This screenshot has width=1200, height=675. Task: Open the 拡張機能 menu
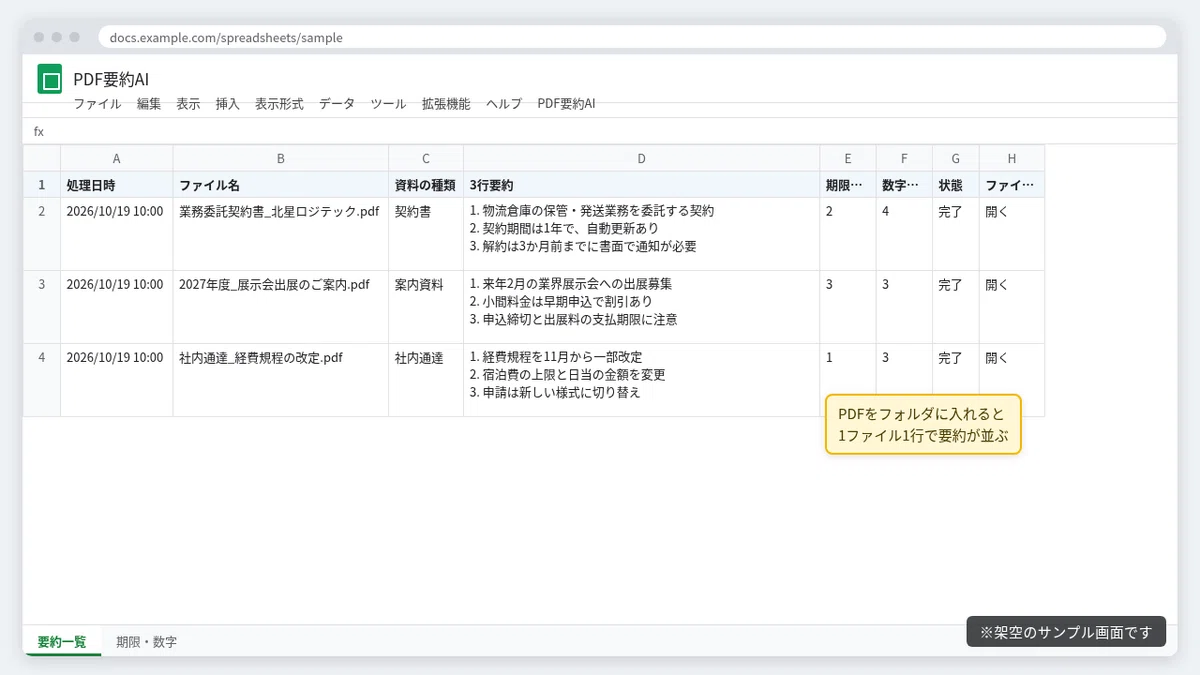446,104
